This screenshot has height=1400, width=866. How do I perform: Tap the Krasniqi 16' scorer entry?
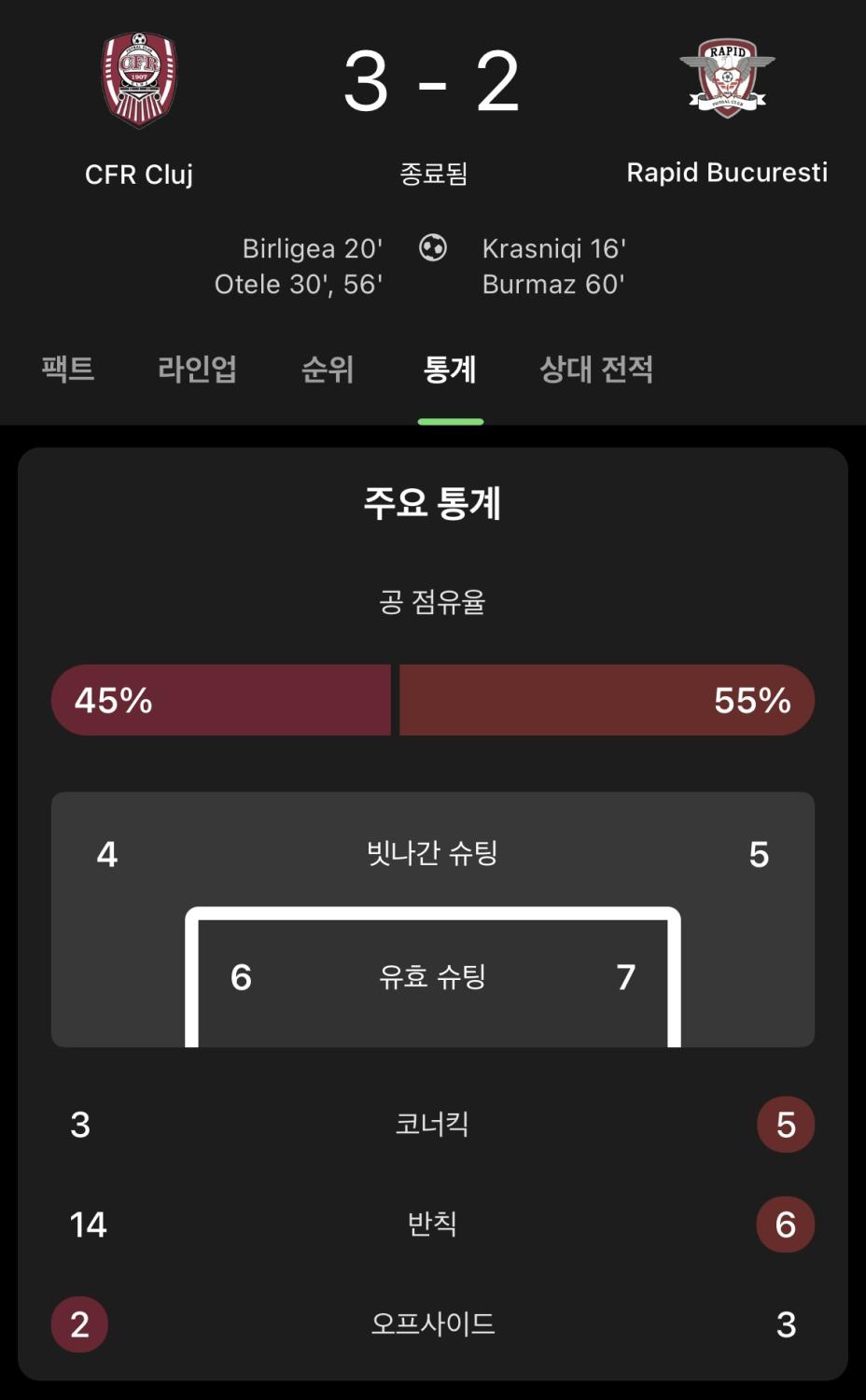pyautogui.click(x=554, y=248)
